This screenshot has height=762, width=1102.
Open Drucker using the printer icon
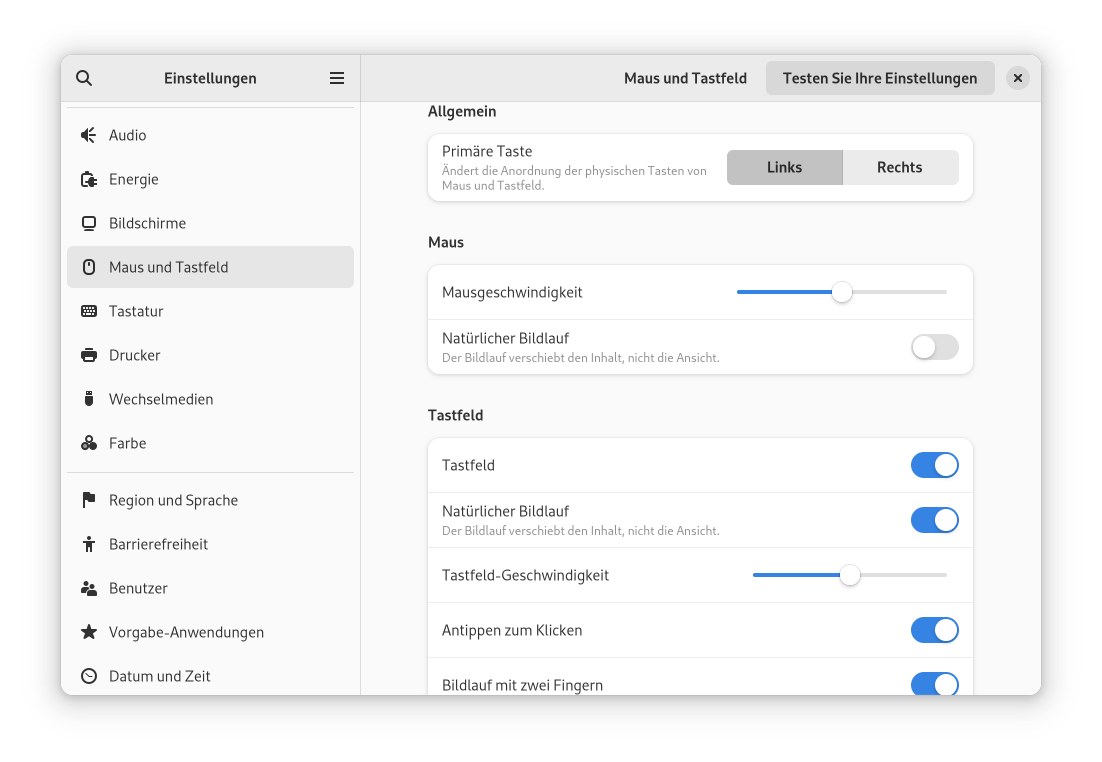89,355
